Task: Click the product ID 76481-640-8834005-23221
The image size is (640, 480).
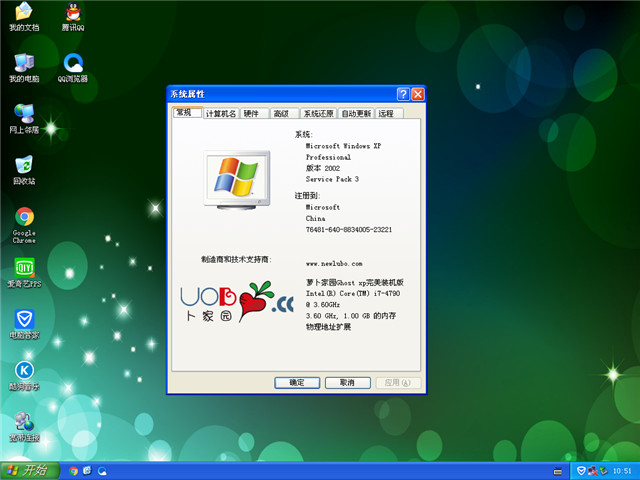Action: coord(349,229)
